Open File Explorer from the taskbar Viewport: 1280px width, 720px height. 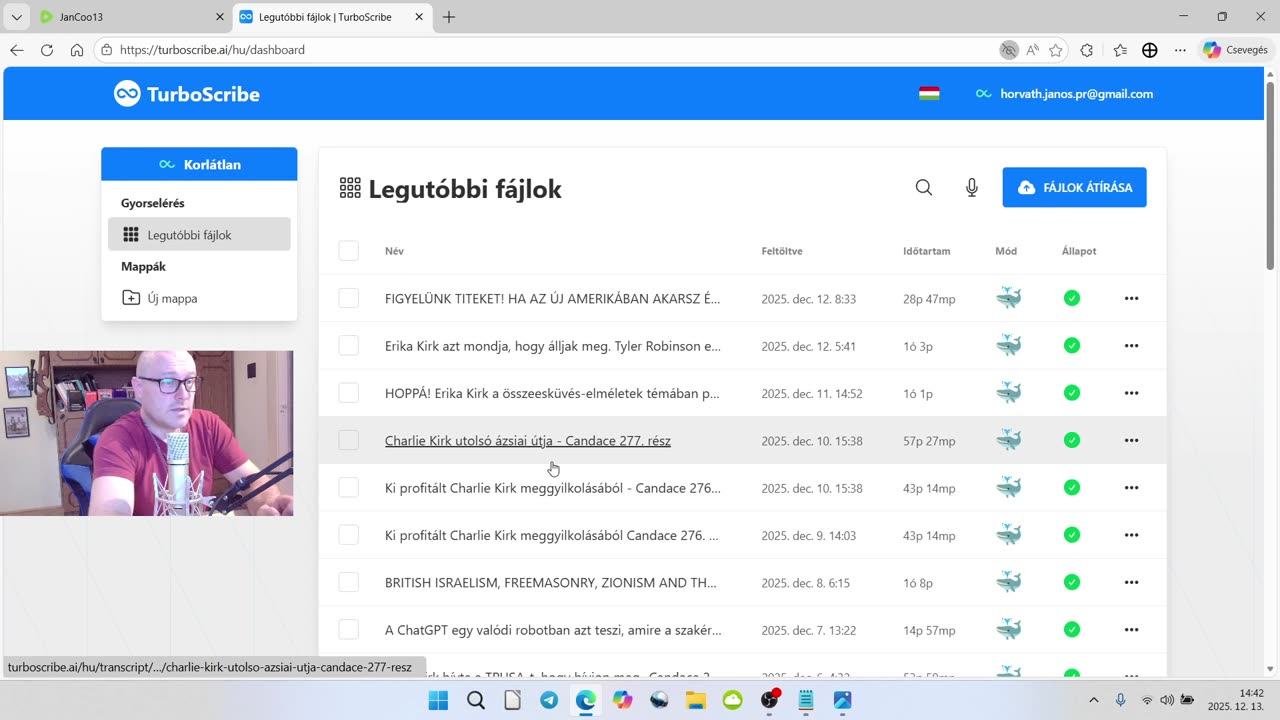click(x=696, y=700)
